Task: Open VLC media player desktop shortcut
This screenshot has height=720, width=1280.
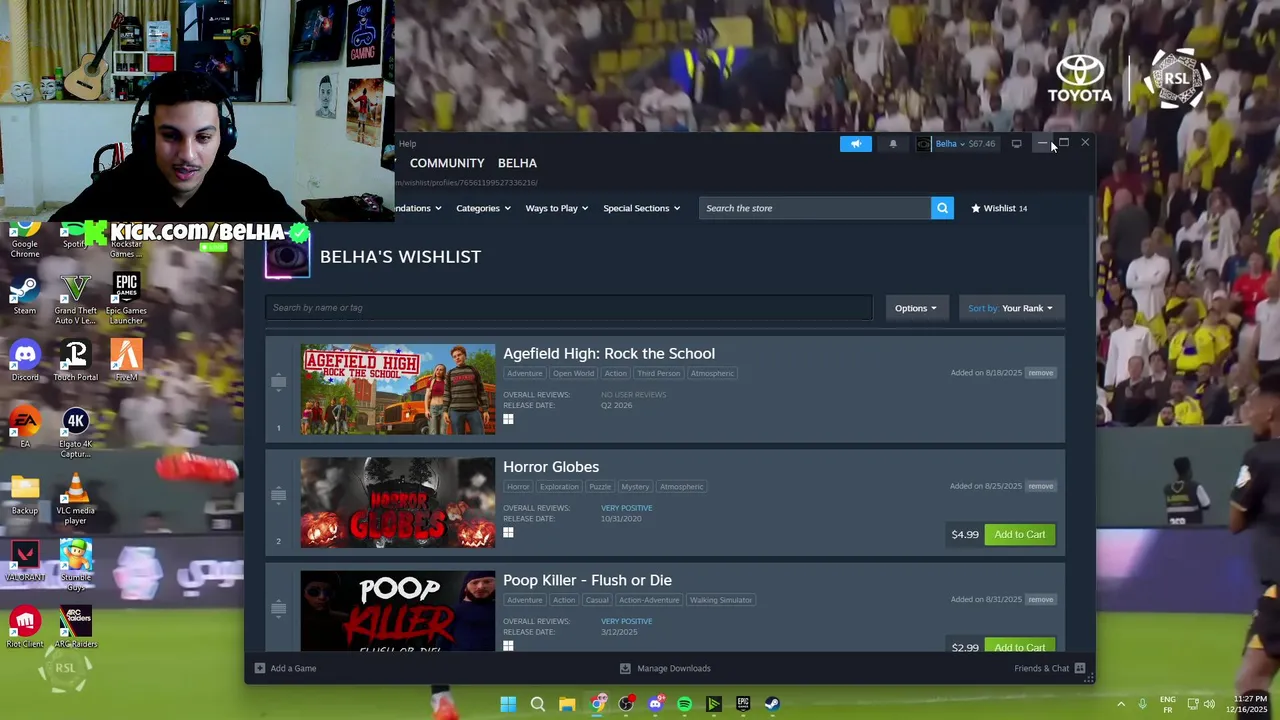Action: (x=76, y=500)
